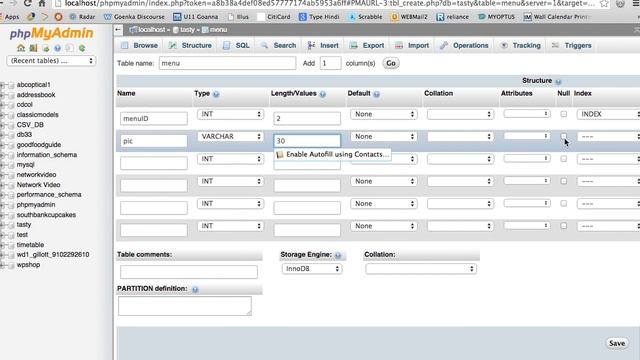Click the Storage Engine help icon

point(338,255)
